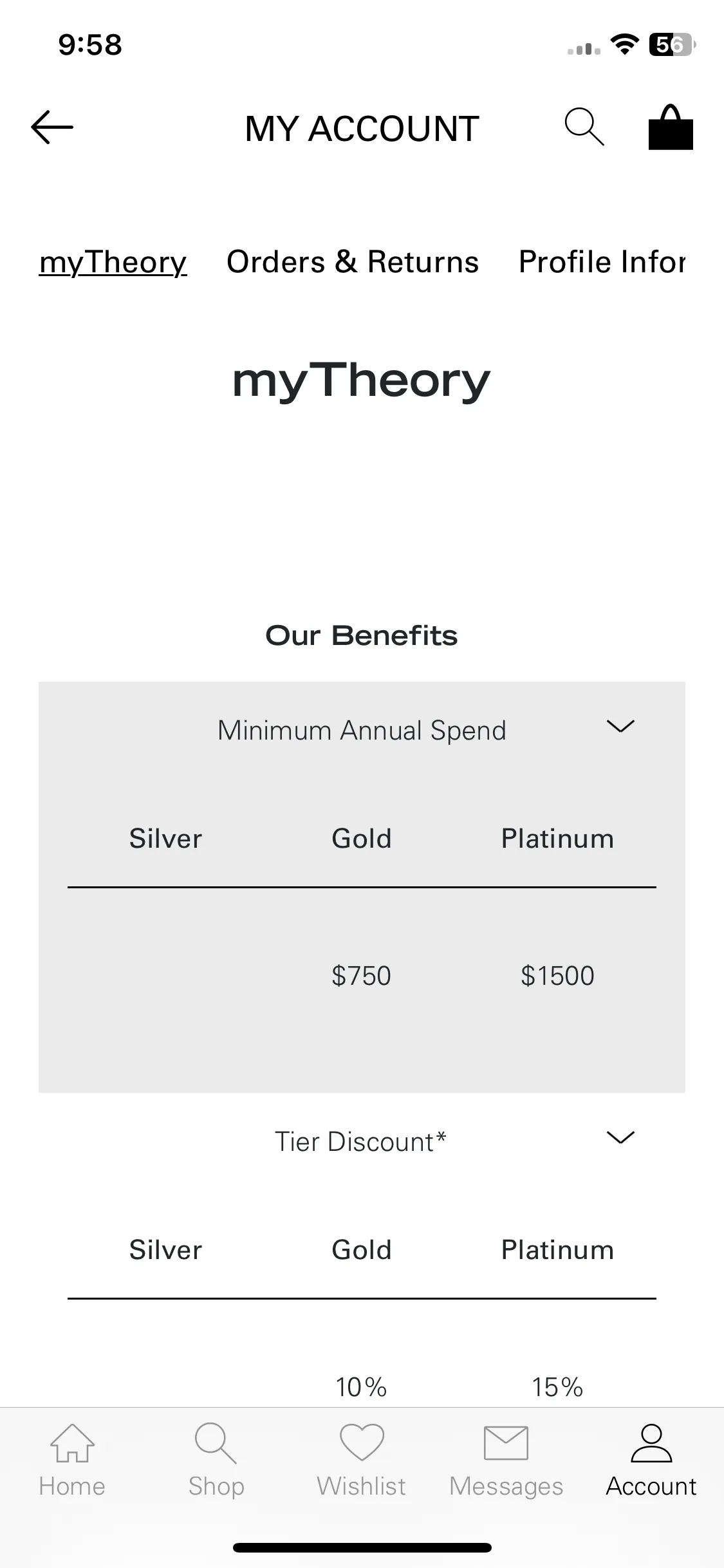
Task: Open the shopping bag icon
Action: 671,127
